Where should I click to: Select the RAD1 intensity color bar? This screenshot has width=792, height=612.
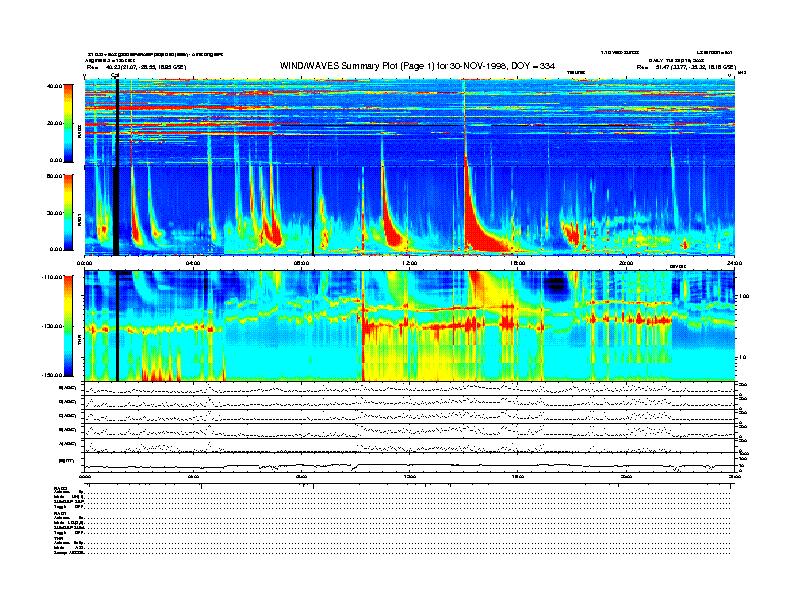tap(68, 212)
